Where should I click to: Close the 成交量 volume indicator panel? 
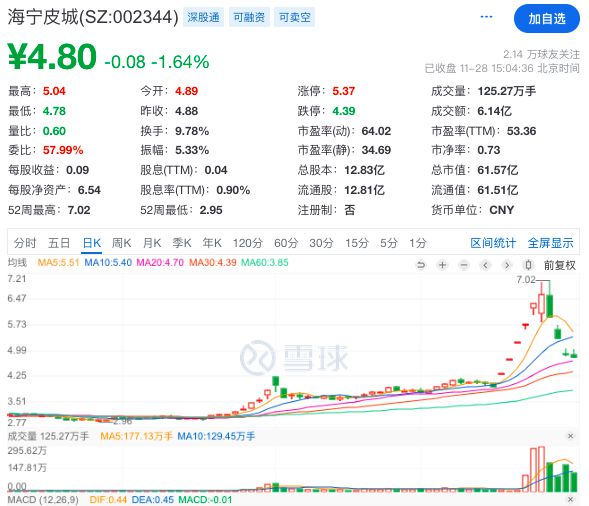571,436
